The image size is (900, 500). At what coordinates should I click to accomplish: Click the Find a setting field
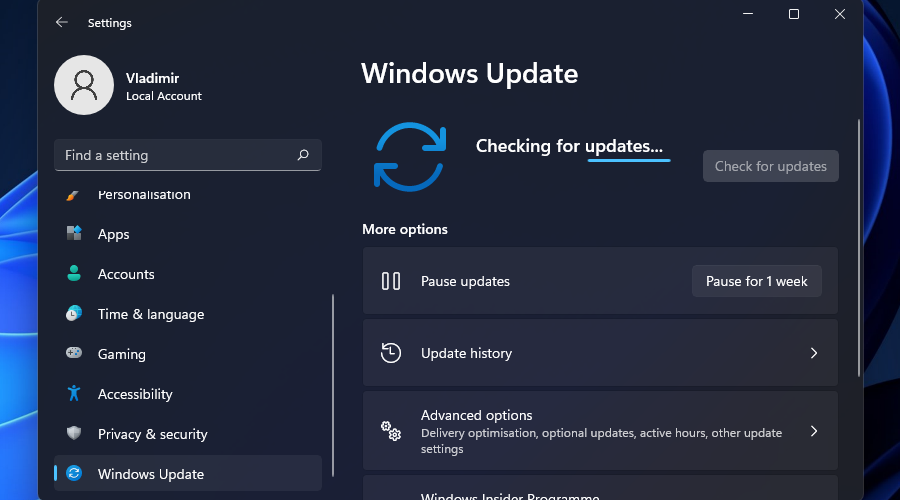[188, 155]
